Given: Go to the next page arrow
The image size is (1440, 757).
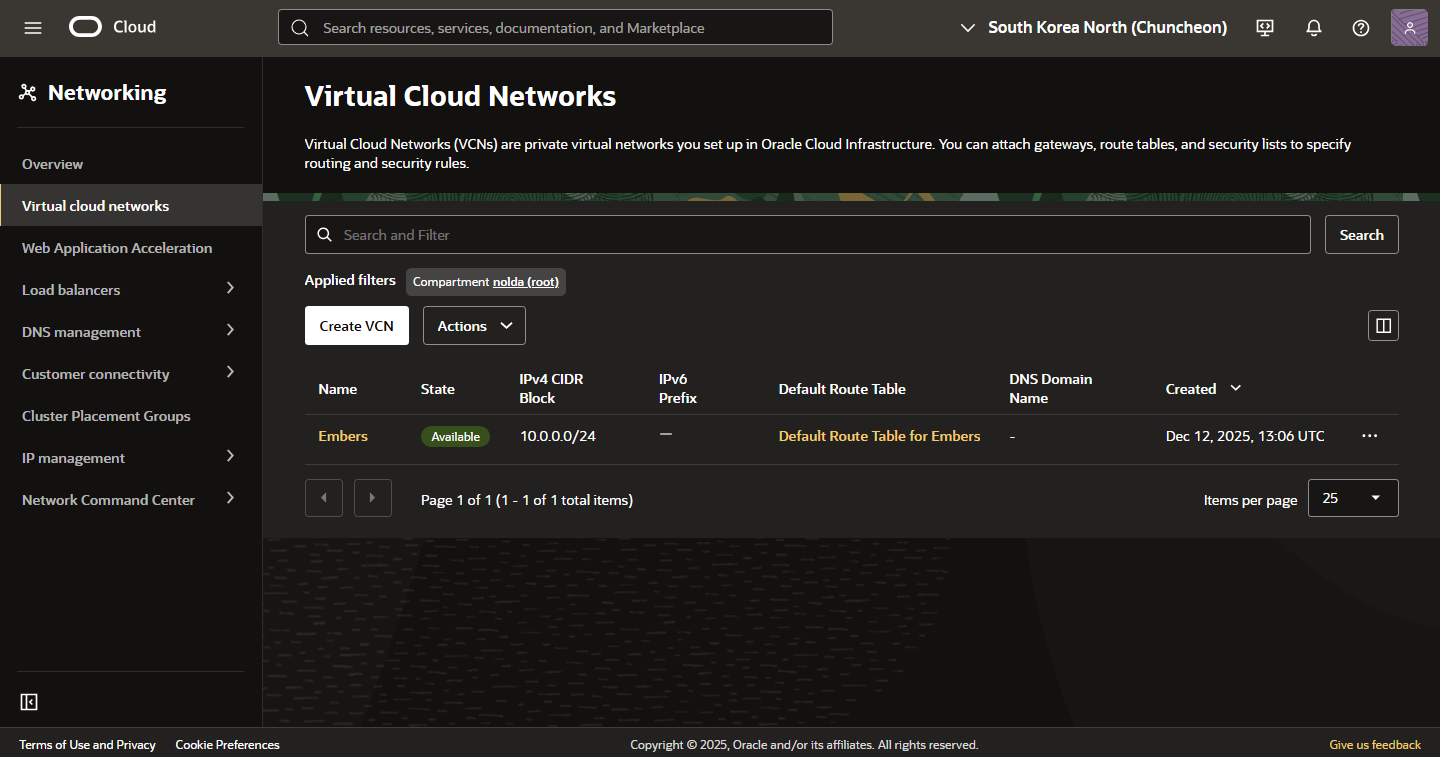Looking at the screenshot, I should coord(372,498).
